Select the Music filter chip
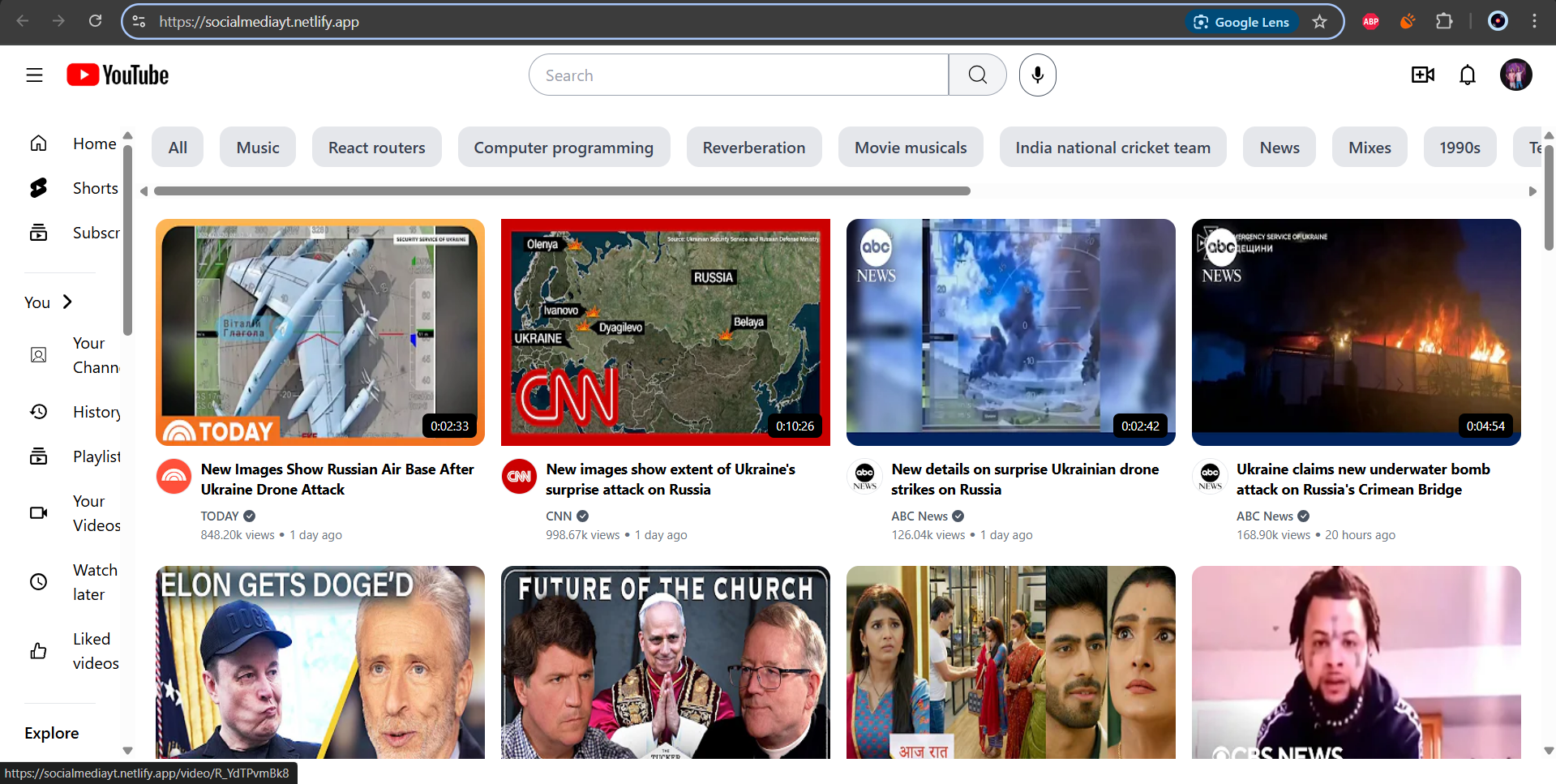 click(258, 148)
